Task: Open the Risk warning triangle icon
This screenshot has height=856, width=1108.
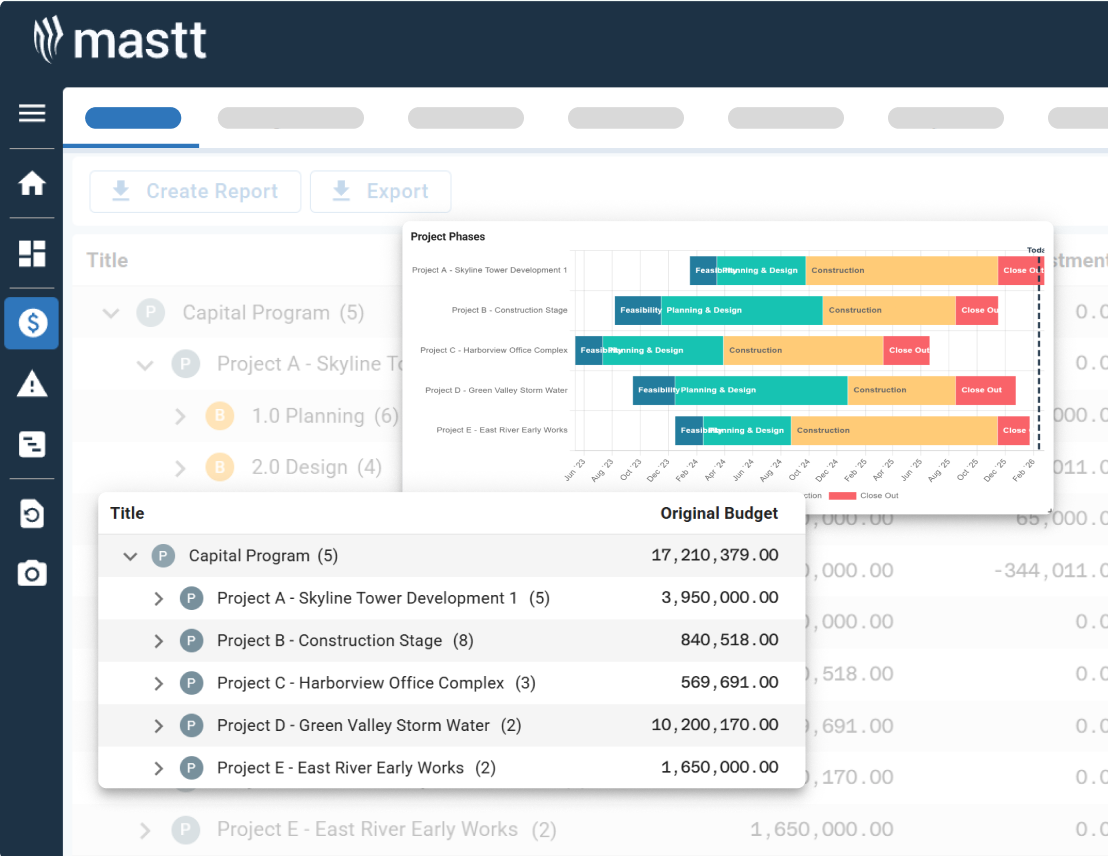Action: coord(31,383)
